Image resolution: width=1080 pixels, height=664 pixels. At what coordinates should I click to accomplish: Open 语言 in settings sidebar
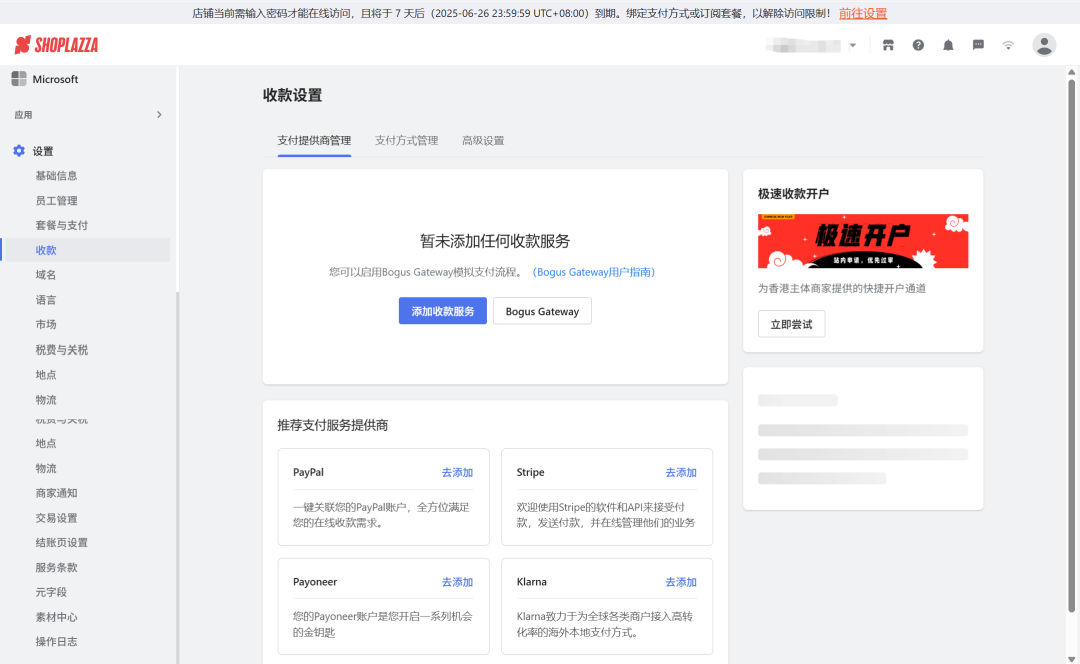(x=46, y=300)
